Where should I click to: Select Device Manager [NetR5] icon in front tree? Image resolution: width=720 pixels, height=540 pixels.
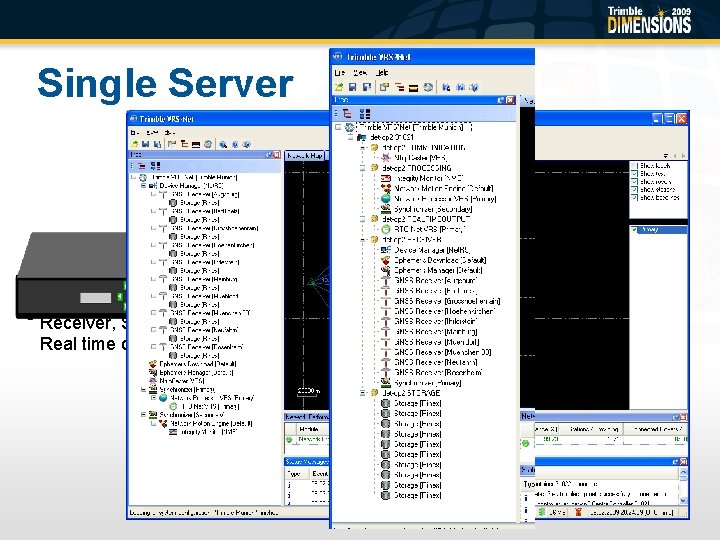pos(386,250)
